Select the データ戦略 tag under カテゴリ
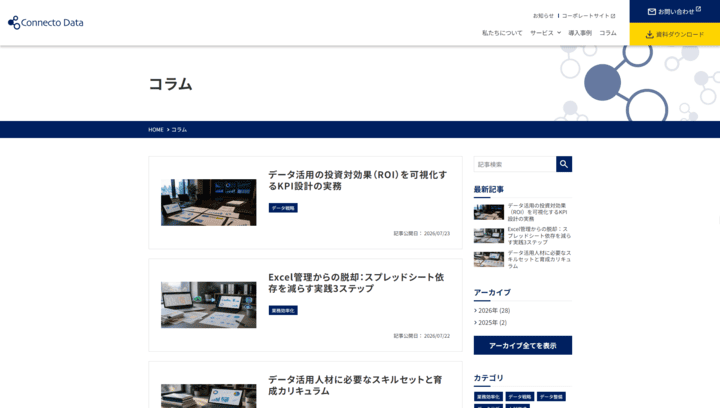The image size is (720, 408). tap(520, 397)
